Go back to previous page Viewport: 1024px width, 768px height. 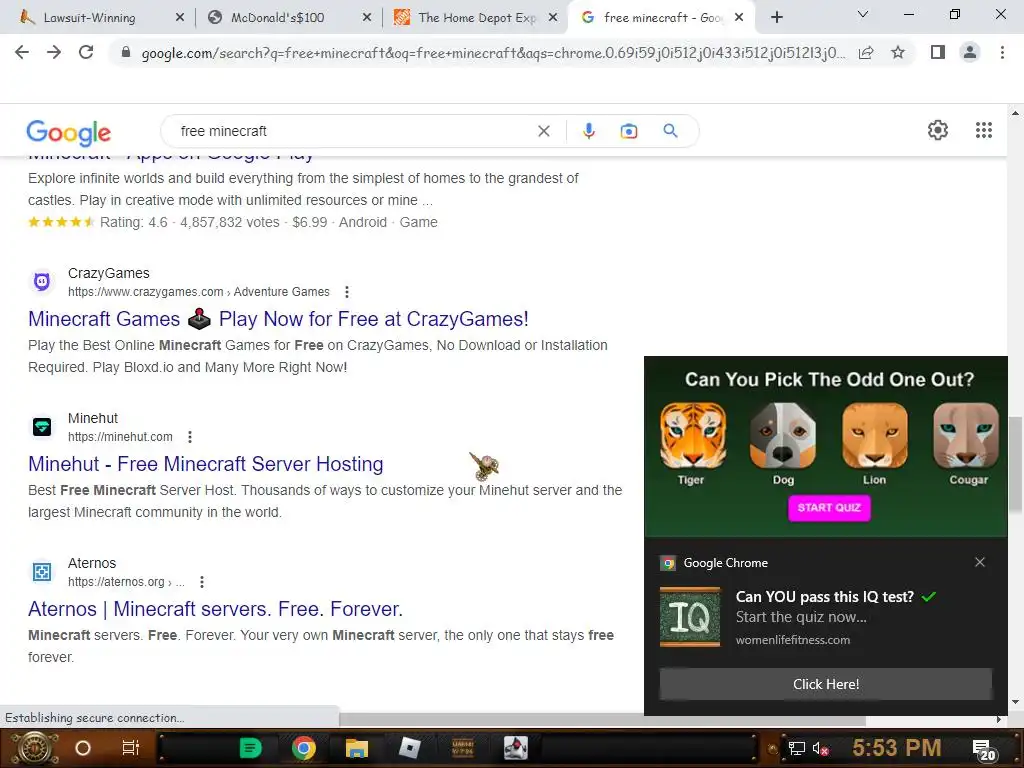[x=22, y=52]
